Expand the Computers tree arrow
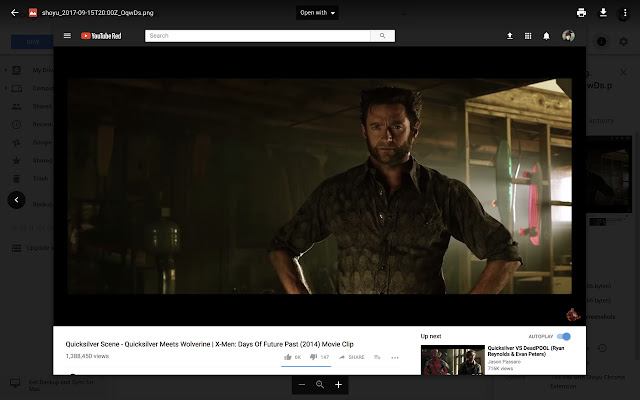Image resolution: width=640 pixels, height=400 pixels. click(6, 88)
